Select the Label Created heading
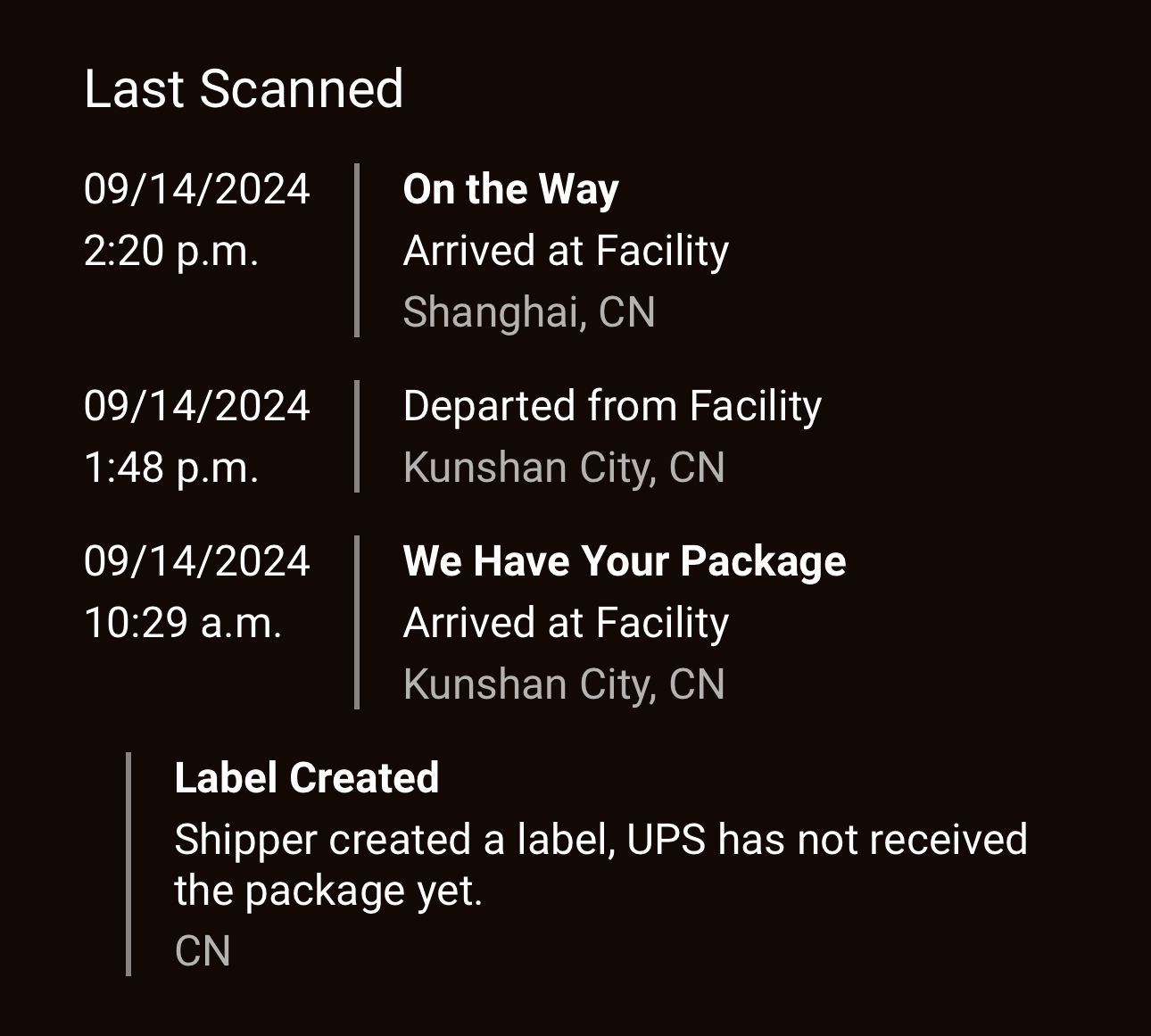 (x=307, y=778)
